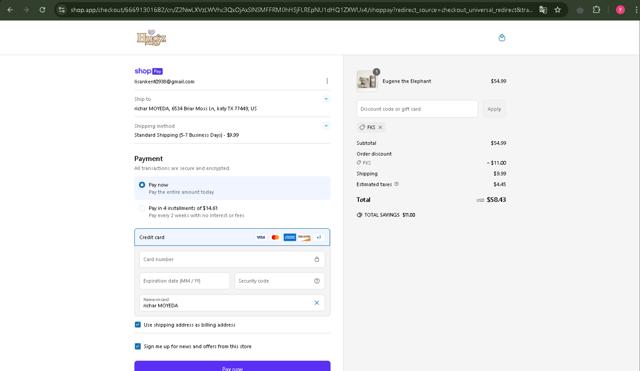Click the purple Pay now button
Image resolution: width=640 pixels, height=371 pixels.
tap(232, 366)
